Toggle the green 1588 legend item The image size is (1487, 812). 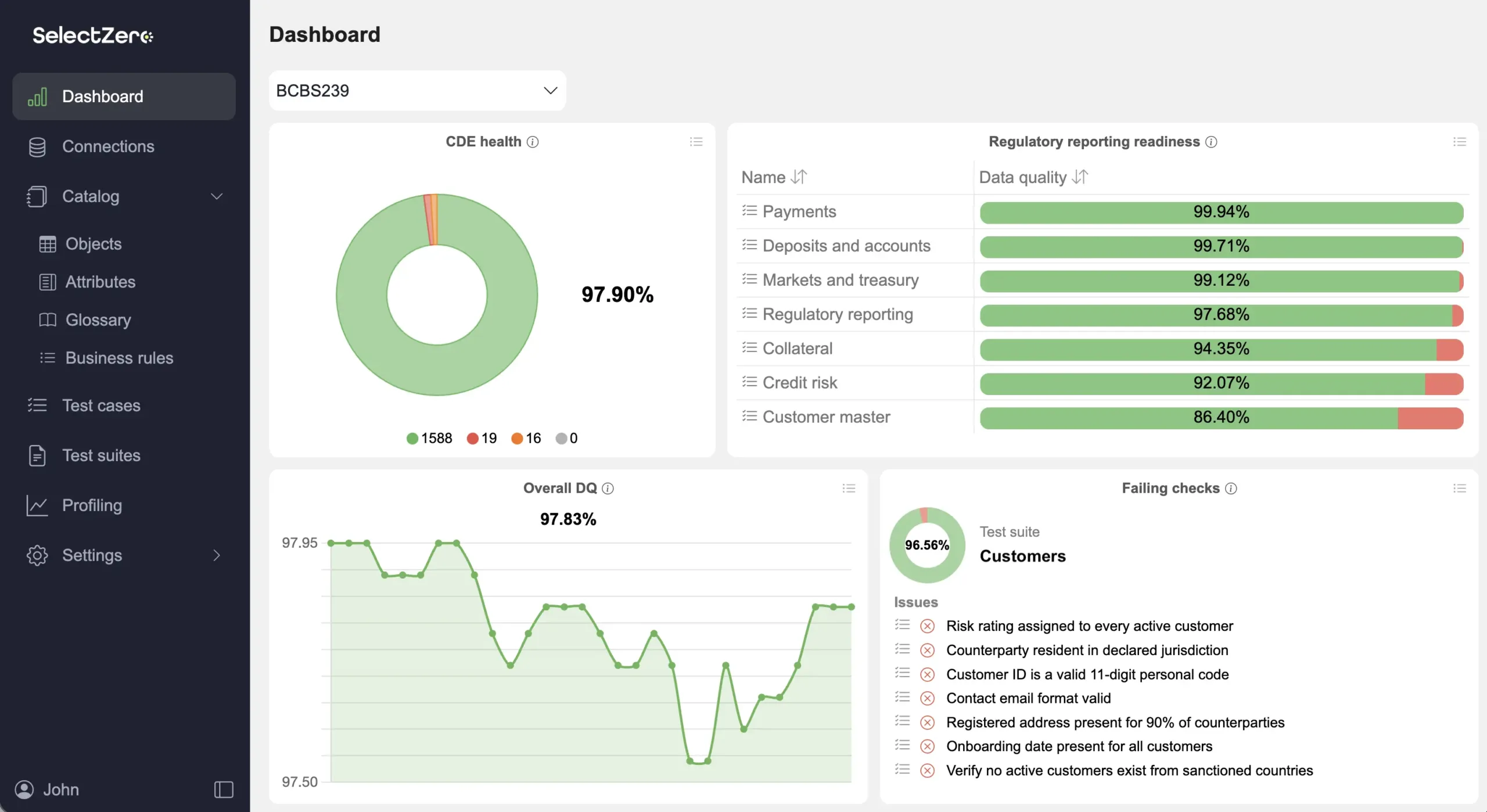[x=429, y=438]
